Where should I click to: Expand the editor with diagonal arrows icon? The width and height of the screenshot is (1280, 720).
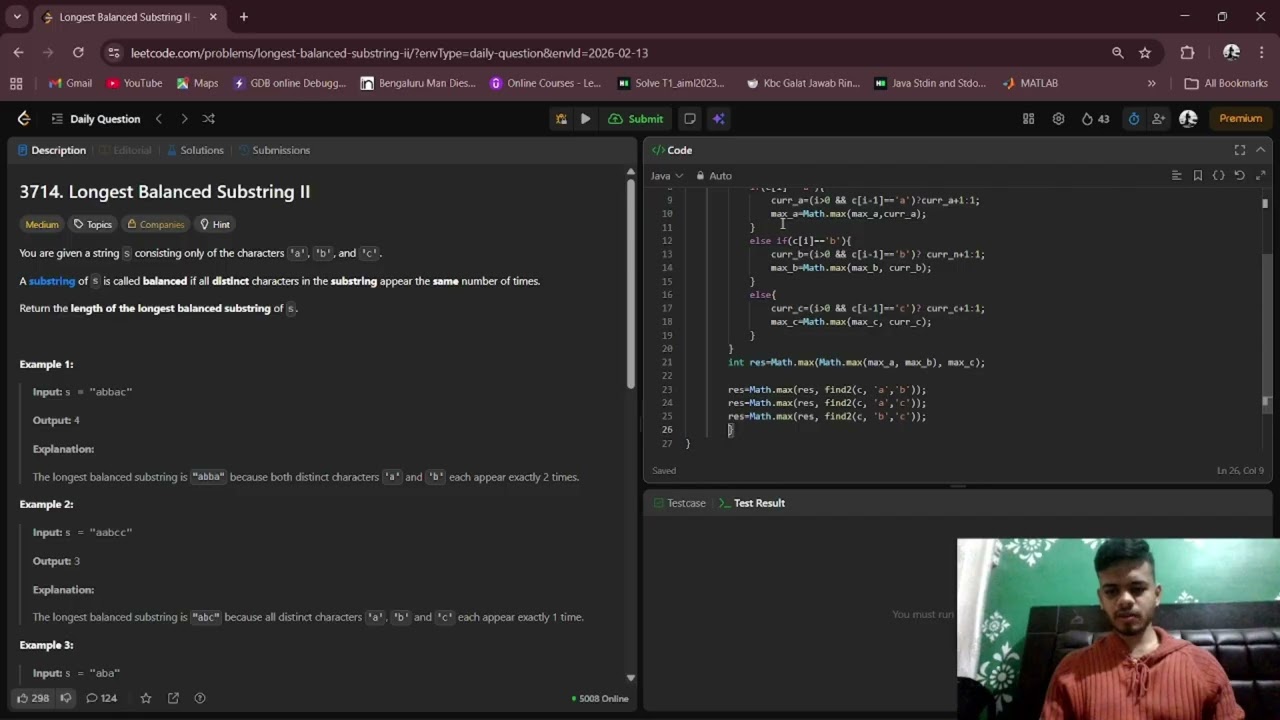tap(1260, 176)
